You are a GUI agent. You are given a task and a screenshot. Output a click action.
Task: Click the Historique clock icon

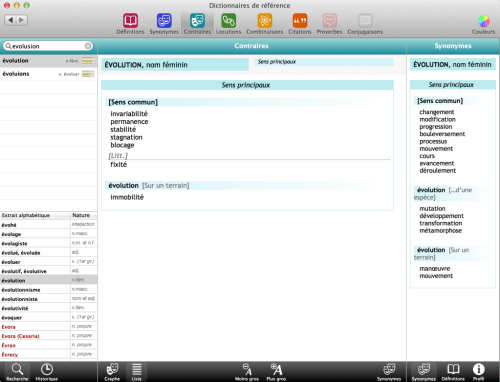(47, 372)
